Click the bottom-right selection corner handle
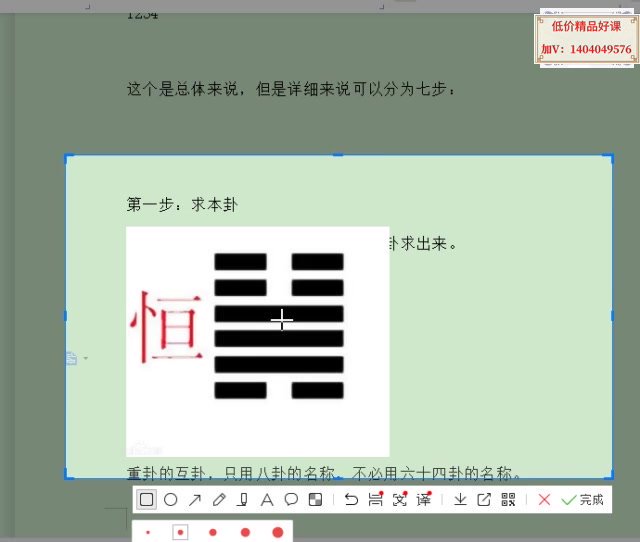Viewport: 640px width, 542px height. point(611,476)
